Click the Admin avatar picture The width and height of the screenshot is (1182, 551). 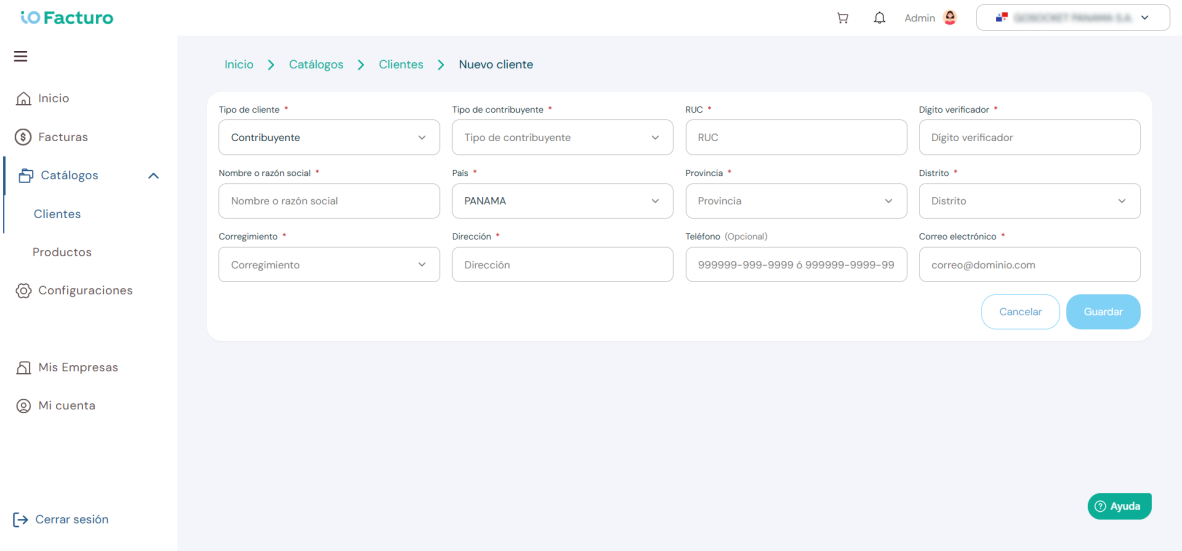point(950,18)
